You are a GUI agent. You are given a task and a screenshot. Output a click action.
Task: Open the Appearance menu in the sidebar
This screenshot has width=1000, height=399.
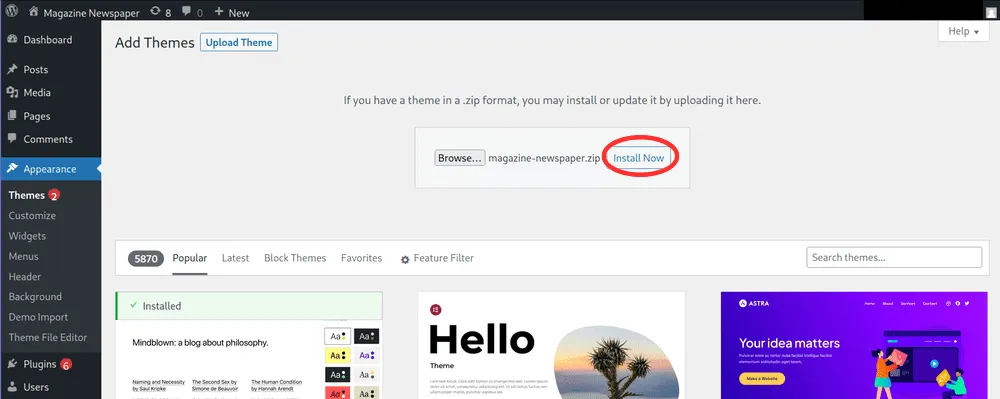50,169
